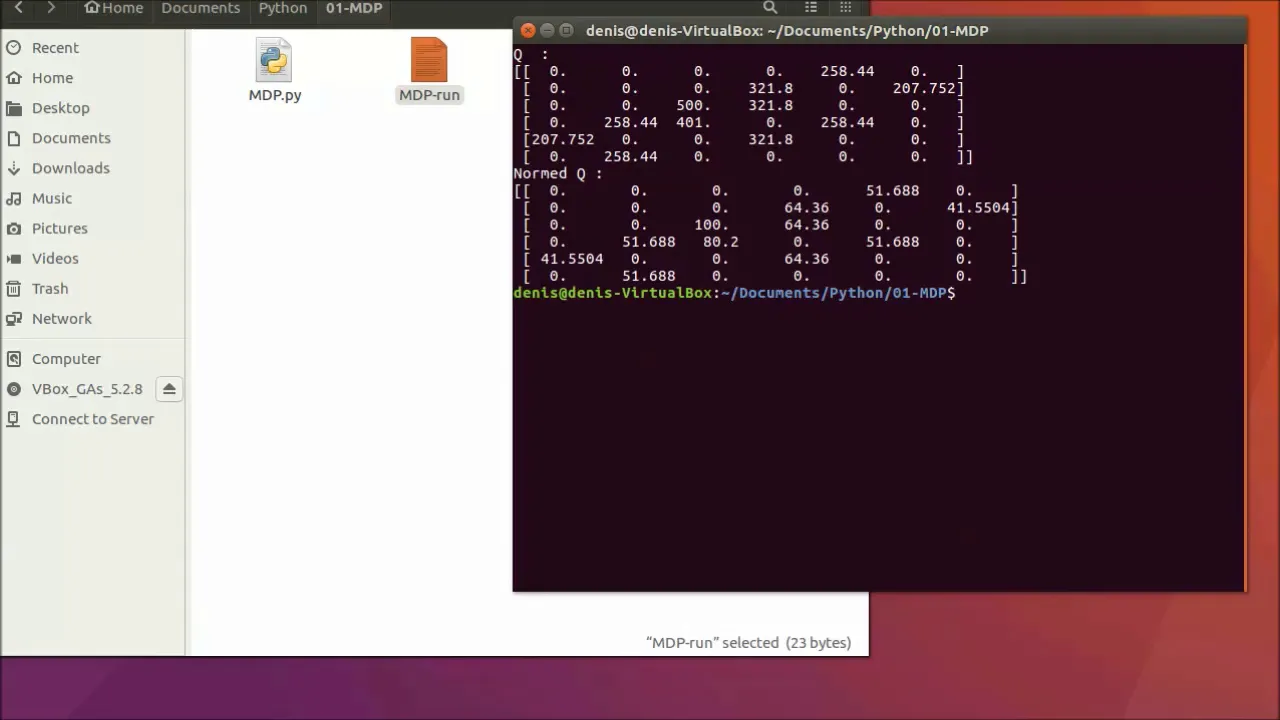Open Documents in the path bar
Screen dimensions: 1280x720
(200, 8)
